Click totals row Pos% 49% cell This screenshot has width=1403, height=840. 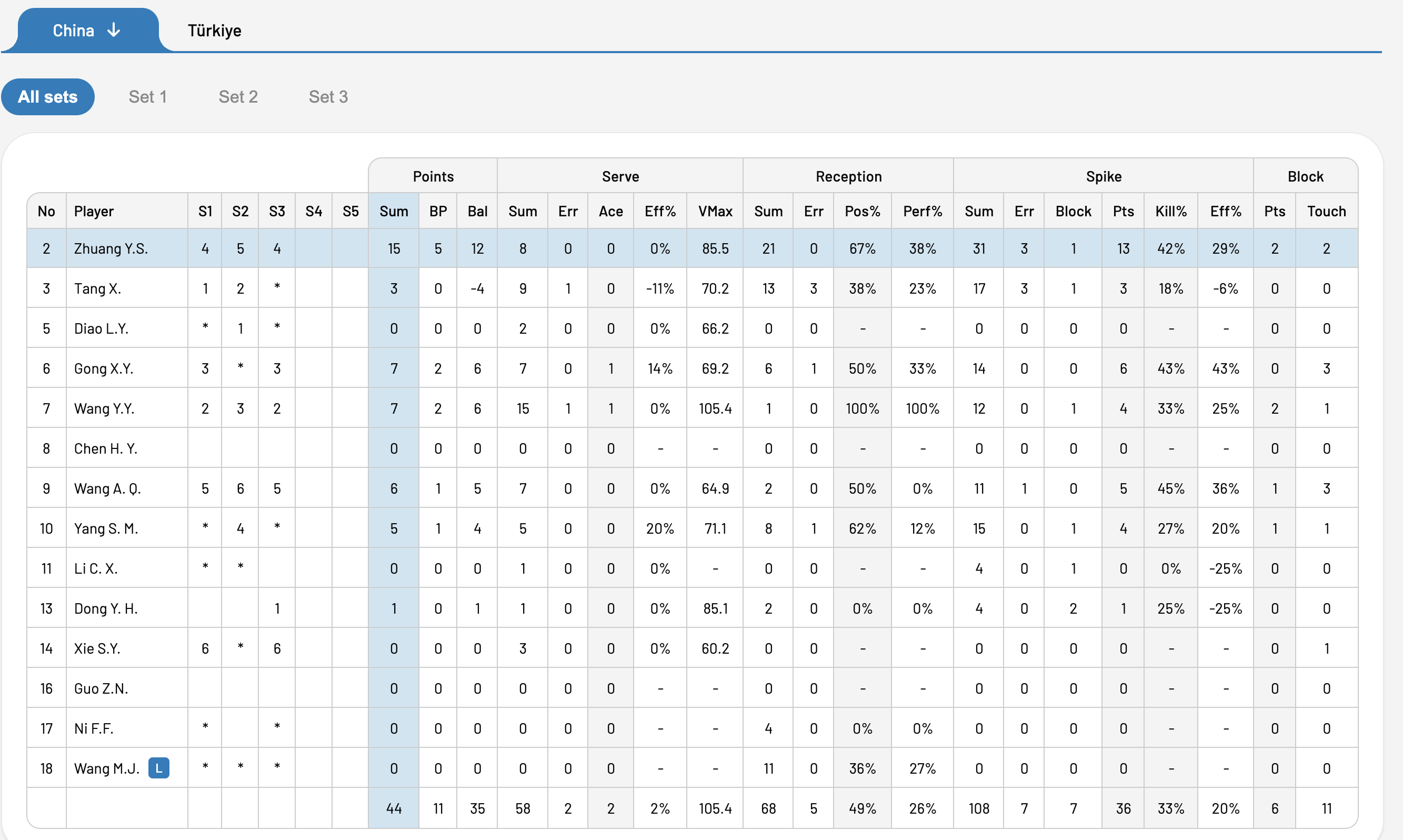(863, 808)
